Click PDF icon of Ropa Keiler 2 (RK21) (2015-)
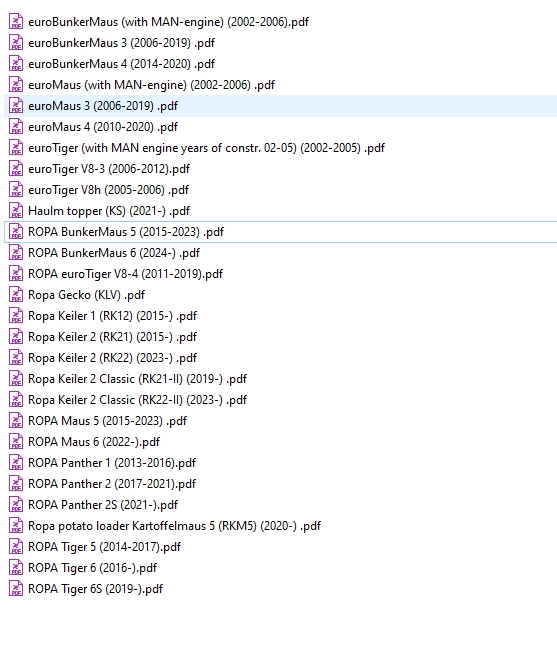 pos(16,337)
